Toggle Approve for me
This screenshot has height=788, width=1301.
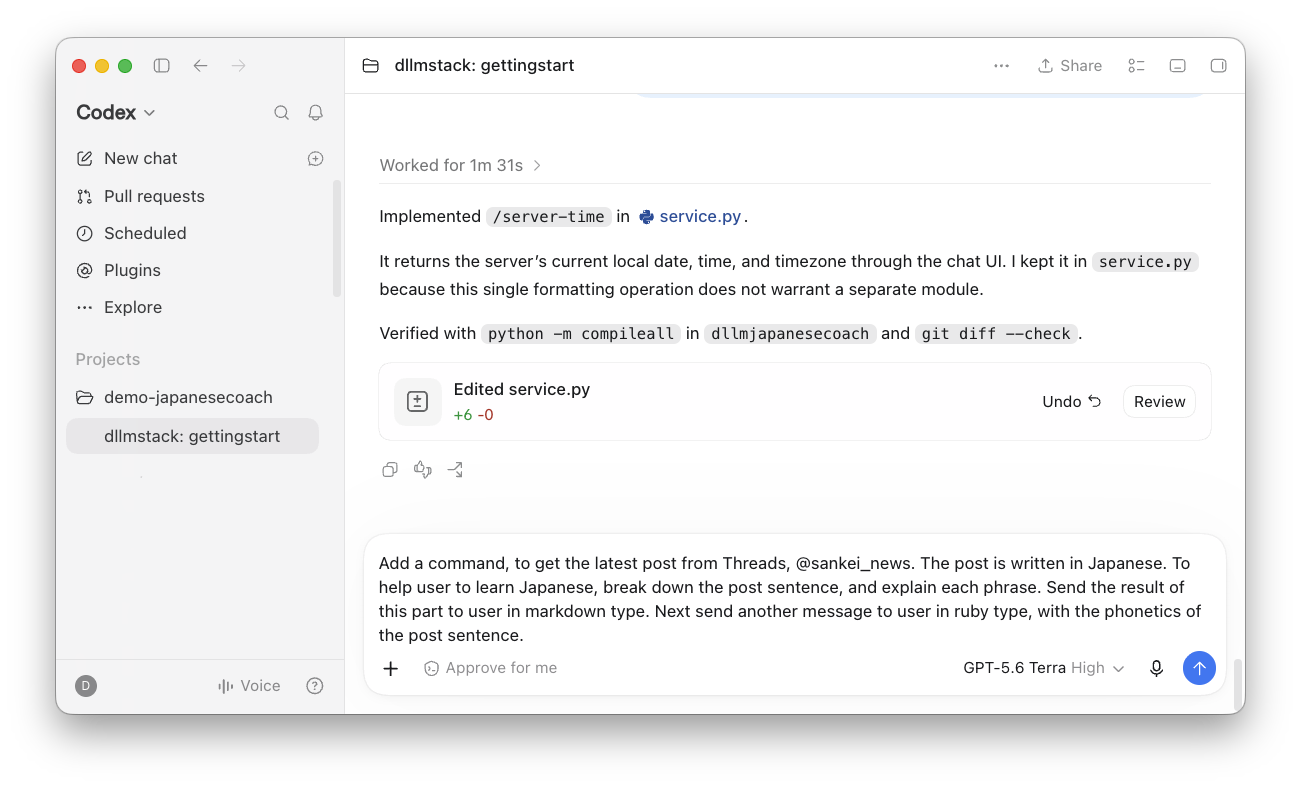tap(490, 669)
